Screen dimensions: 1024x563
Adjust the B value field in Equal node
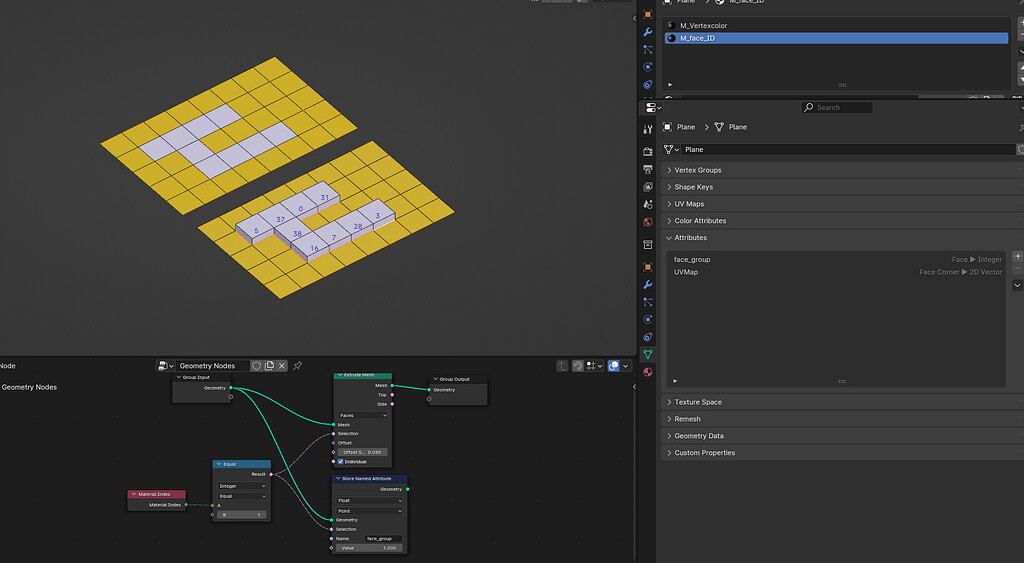[x=242, y=515]
